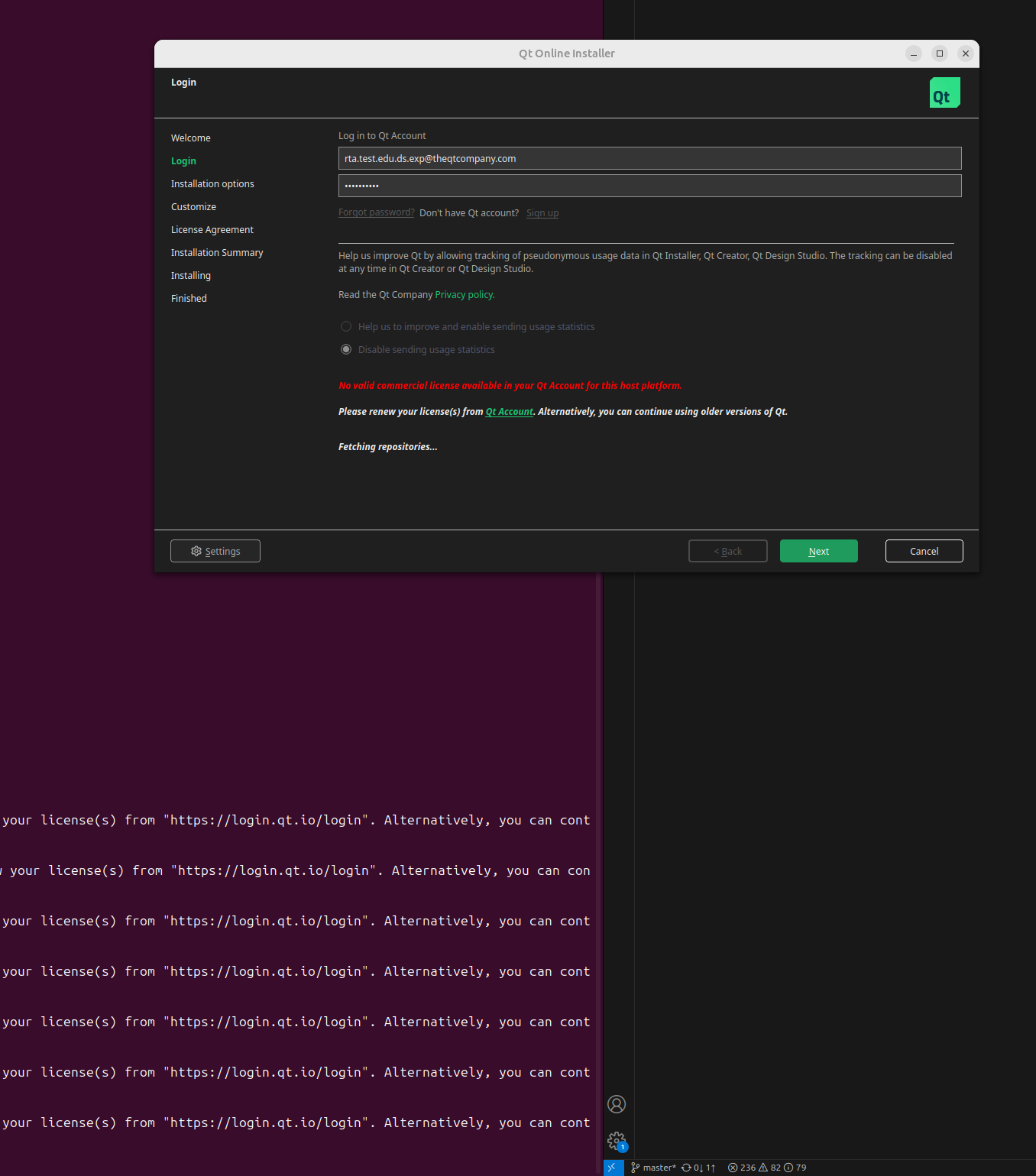Open the 'Qt Account' license renewal link
This screenshot has height=1176, width=1036.
coord(510,411)
